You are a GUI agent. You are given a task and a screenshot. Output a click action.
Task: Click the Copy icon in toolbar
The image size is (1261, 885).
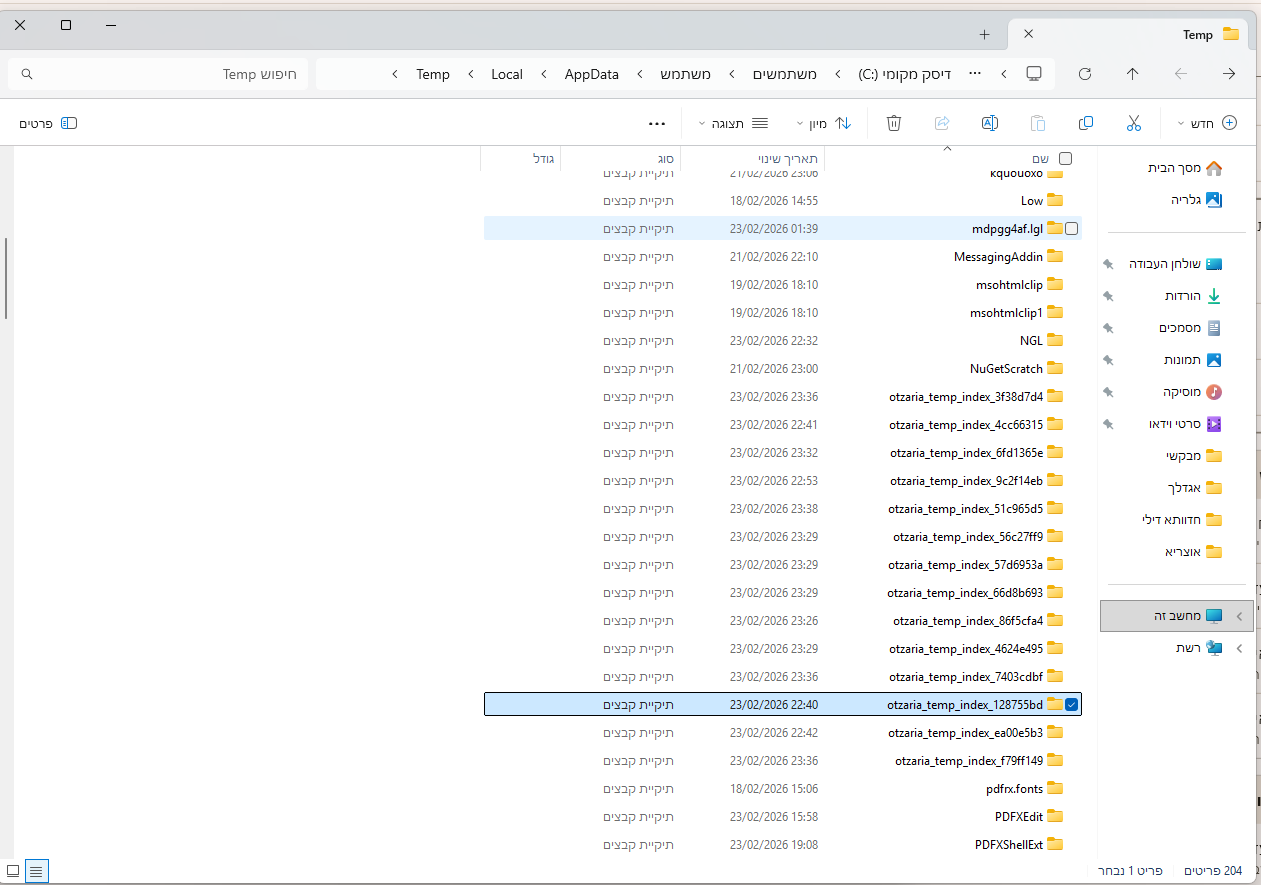coord(1085,123)
